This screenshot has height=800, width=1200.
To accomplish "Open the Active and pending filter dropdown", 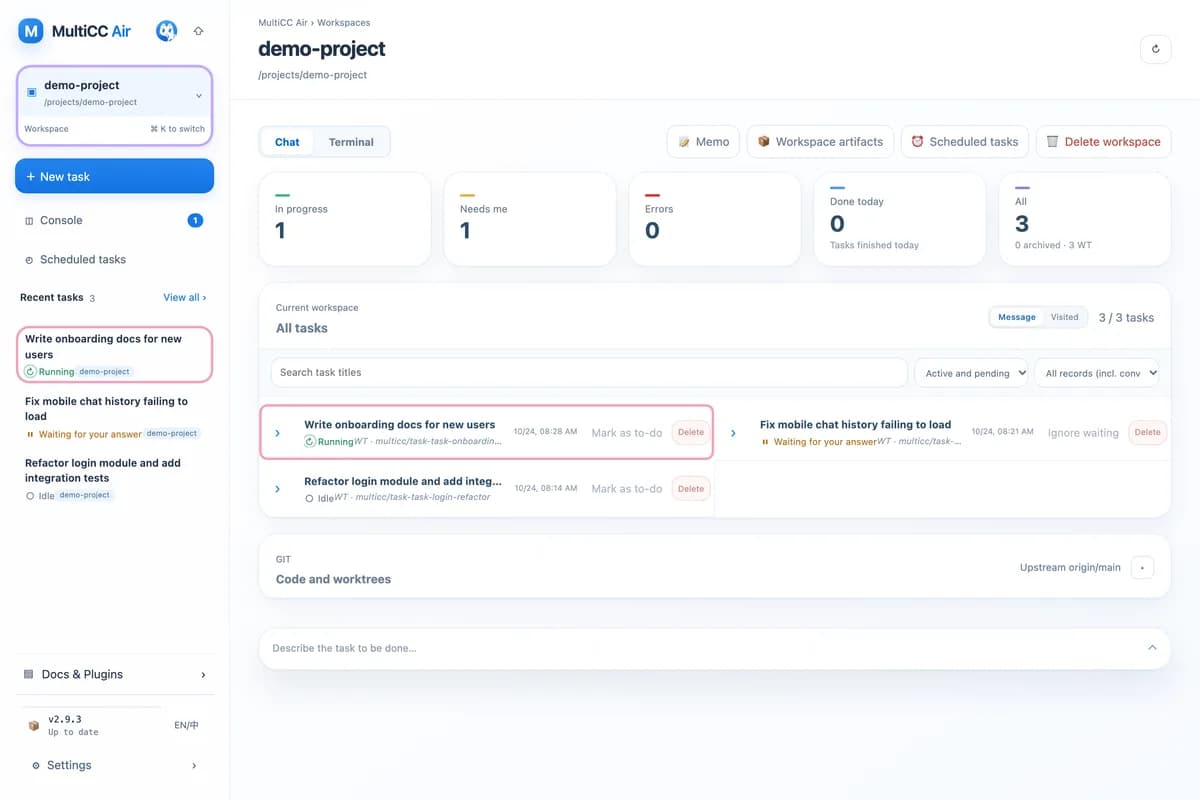I will pos(971,373).
